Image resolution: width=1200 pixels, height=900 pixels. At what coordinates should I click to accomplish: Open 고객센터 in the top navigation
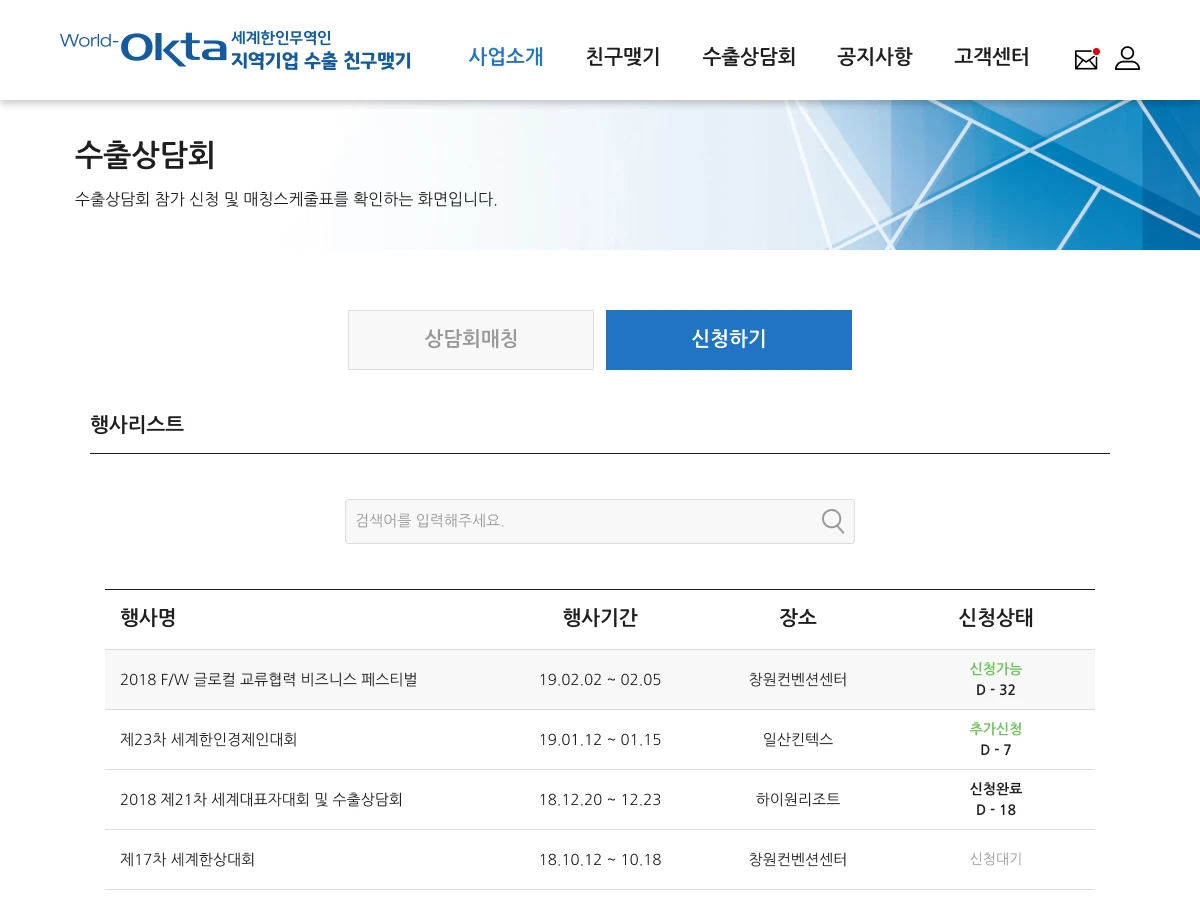click(x=991, y=57)
